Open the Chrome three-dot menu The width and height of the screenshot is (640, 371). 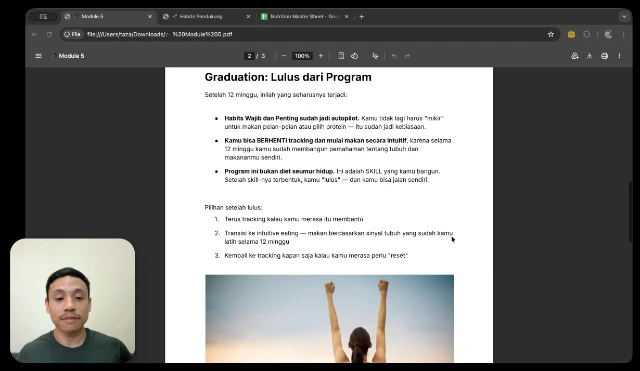(x=623, y=34)
